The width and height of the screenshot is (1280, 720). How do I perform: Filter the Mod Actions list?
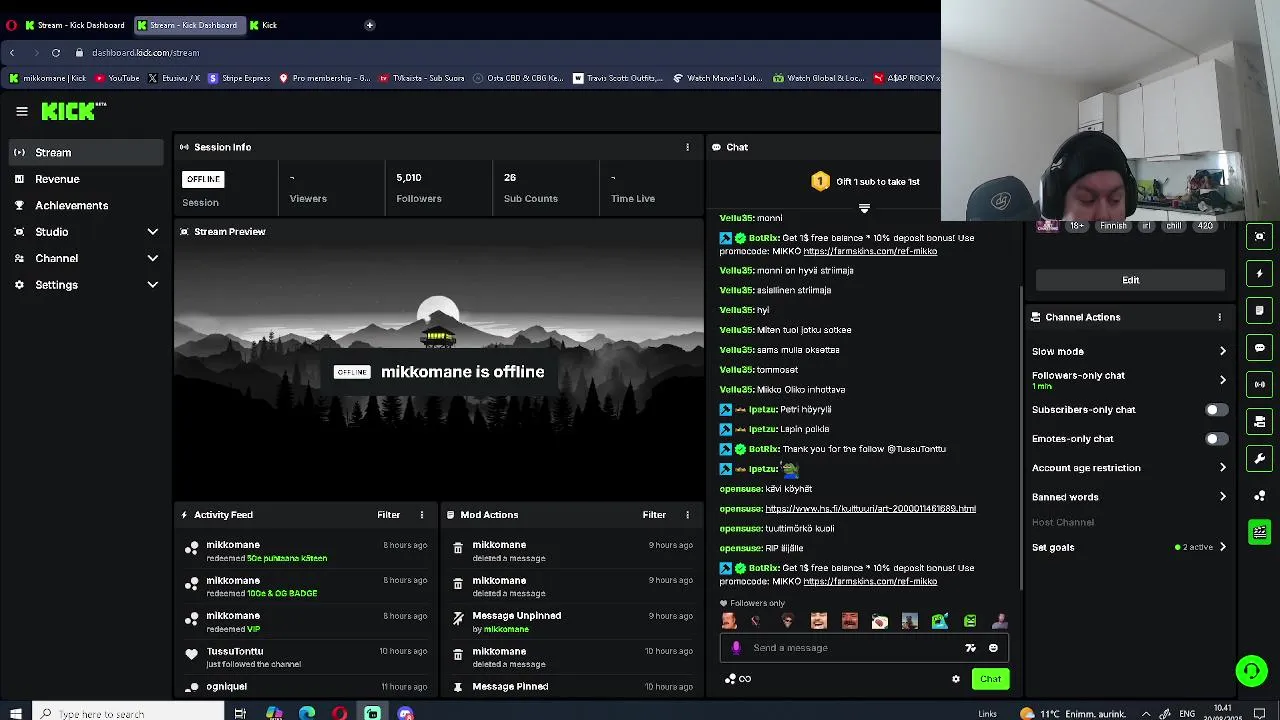pos(654,515)
